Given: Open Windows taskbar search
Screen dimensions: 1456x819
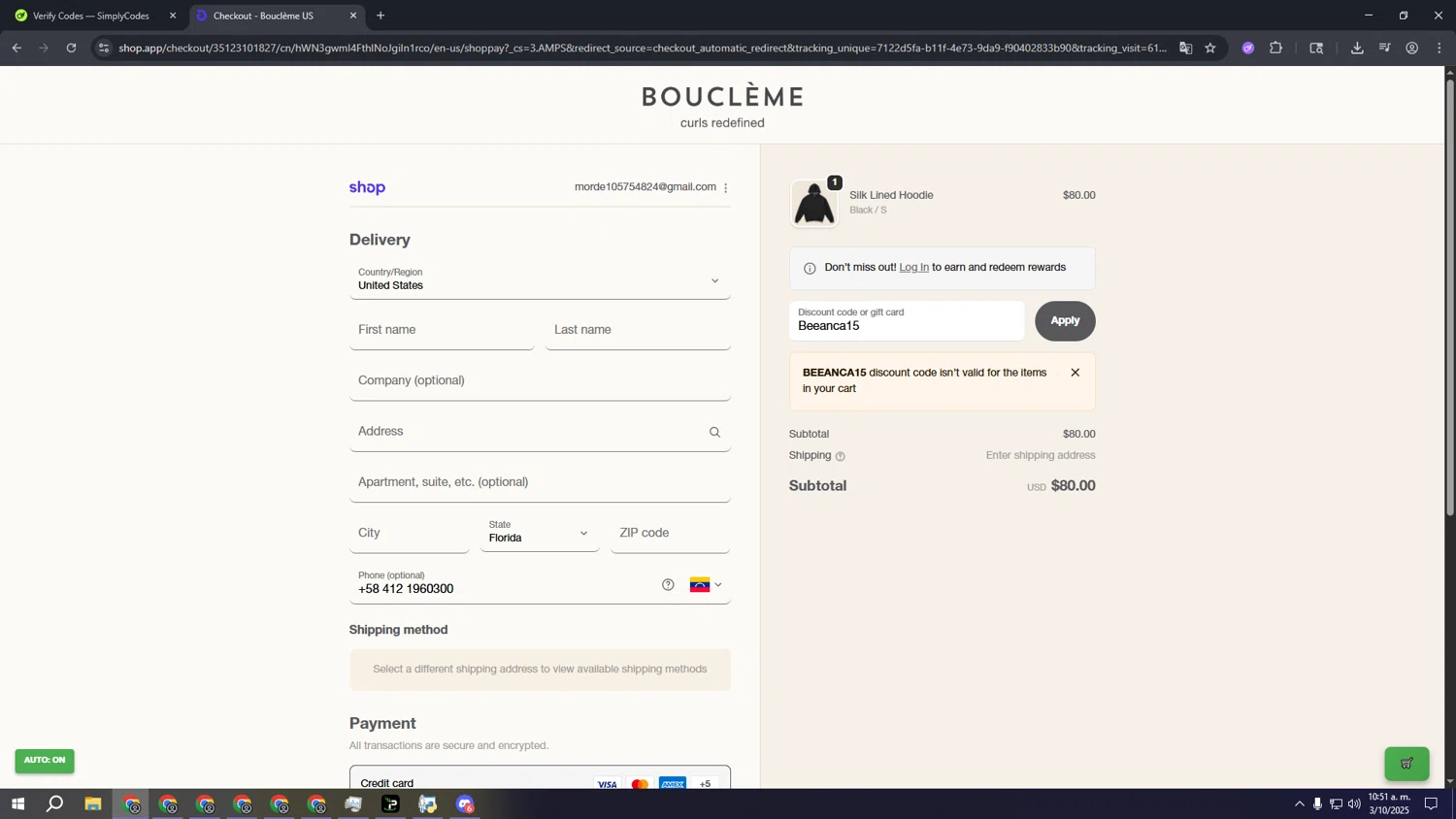Looking at the screenshot, I should [x=55, y=803].
